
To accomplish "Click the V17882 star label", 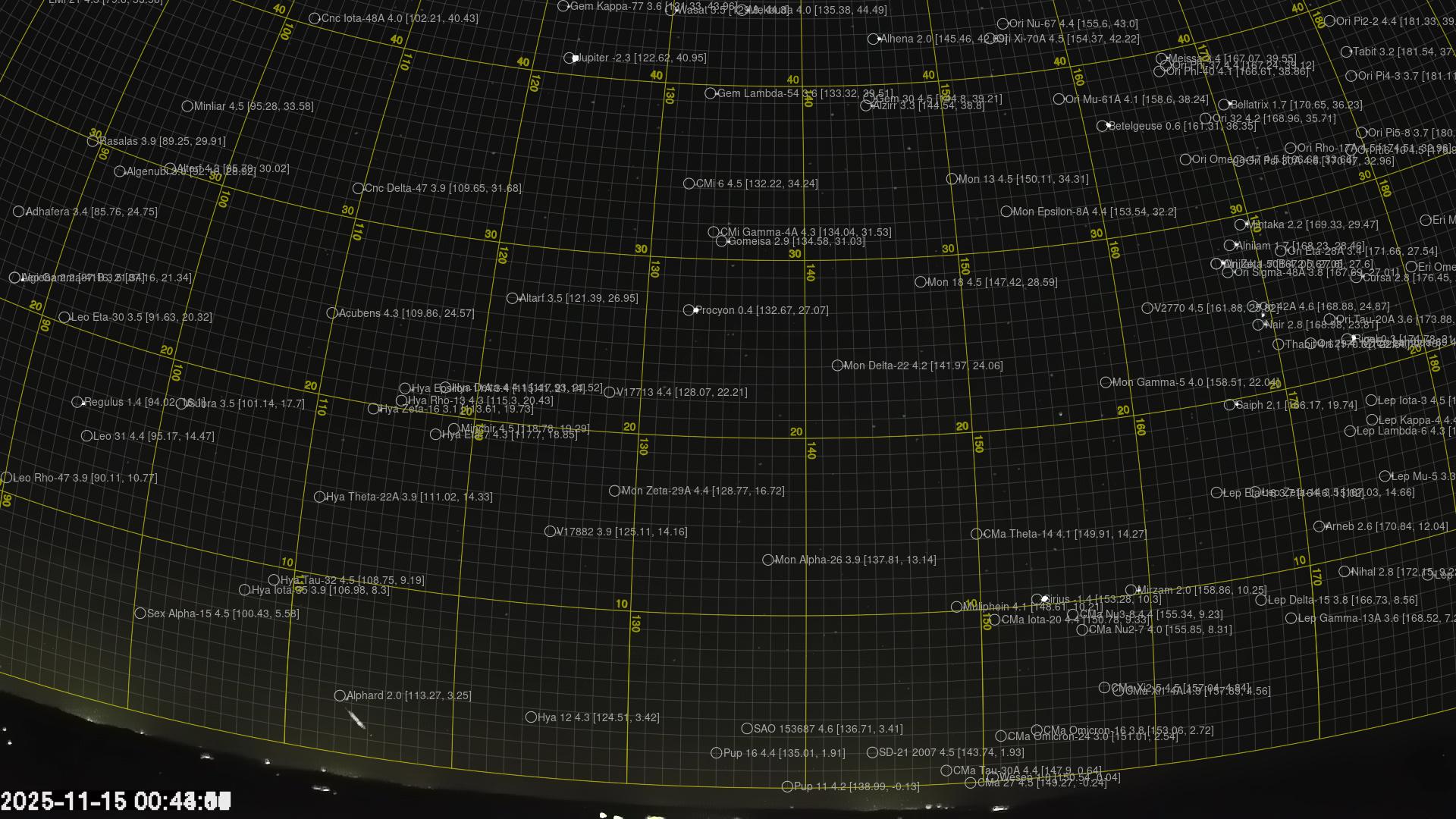I will [622, 532].
